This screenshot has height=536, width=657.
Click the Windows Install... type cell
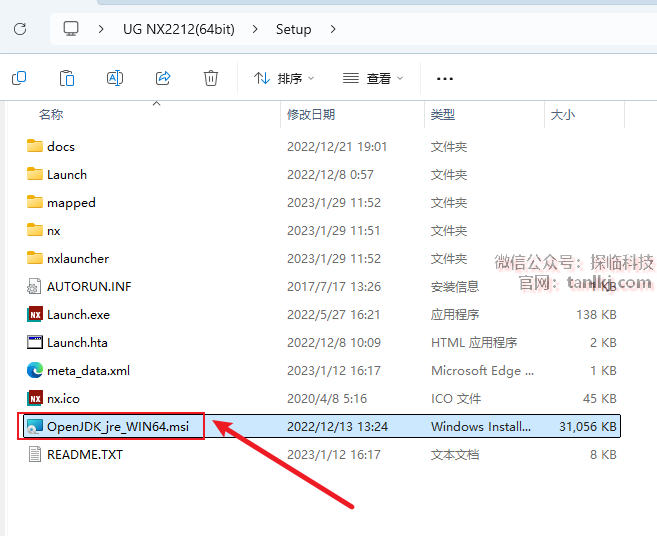[x=481, y=427]
